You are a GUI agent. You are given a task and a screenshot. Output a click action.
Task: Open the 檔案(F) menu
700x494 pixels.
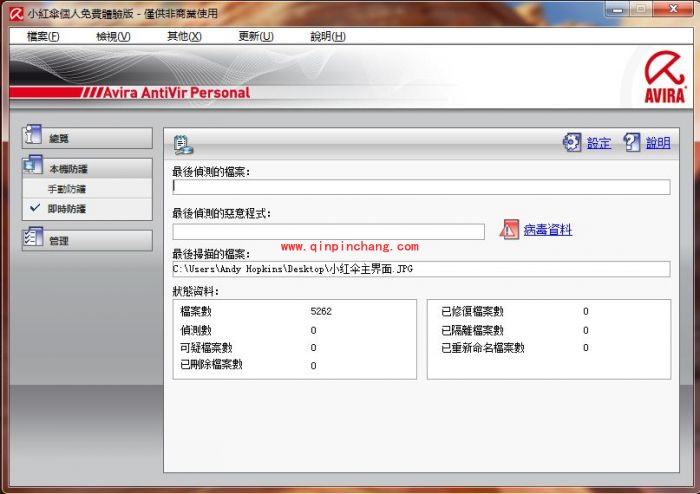[43, 36]
